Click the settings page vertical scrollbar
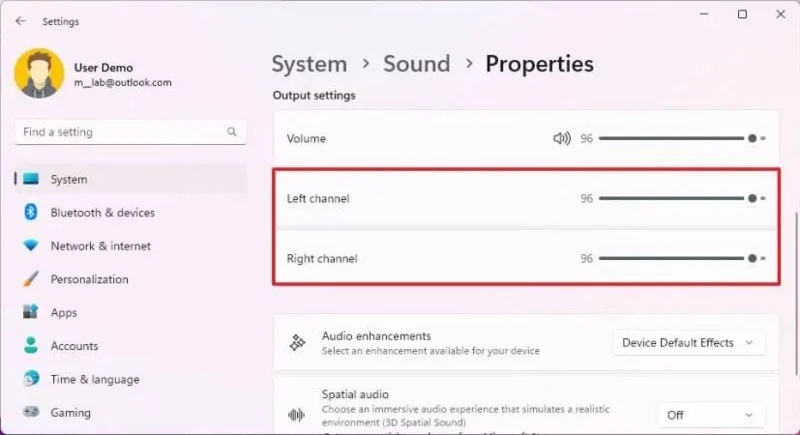This screenshot has width=800, height=435. coord(795,294)
